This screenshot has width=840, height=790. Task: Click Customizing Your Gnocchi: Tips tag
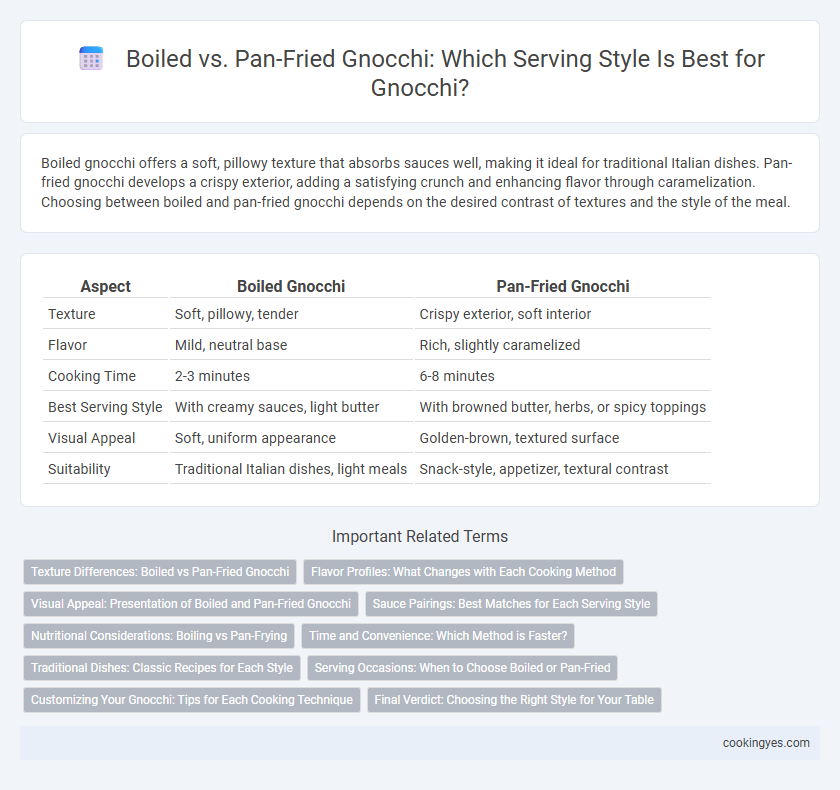click(192, 700)
